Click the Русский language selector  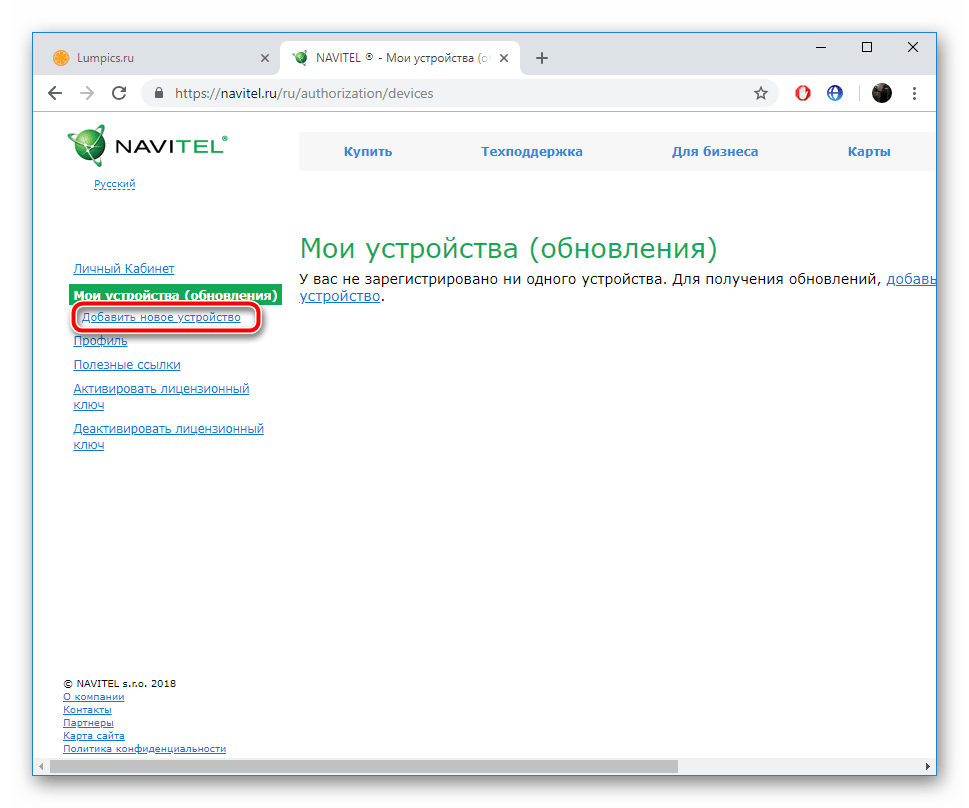pos(114,184)
